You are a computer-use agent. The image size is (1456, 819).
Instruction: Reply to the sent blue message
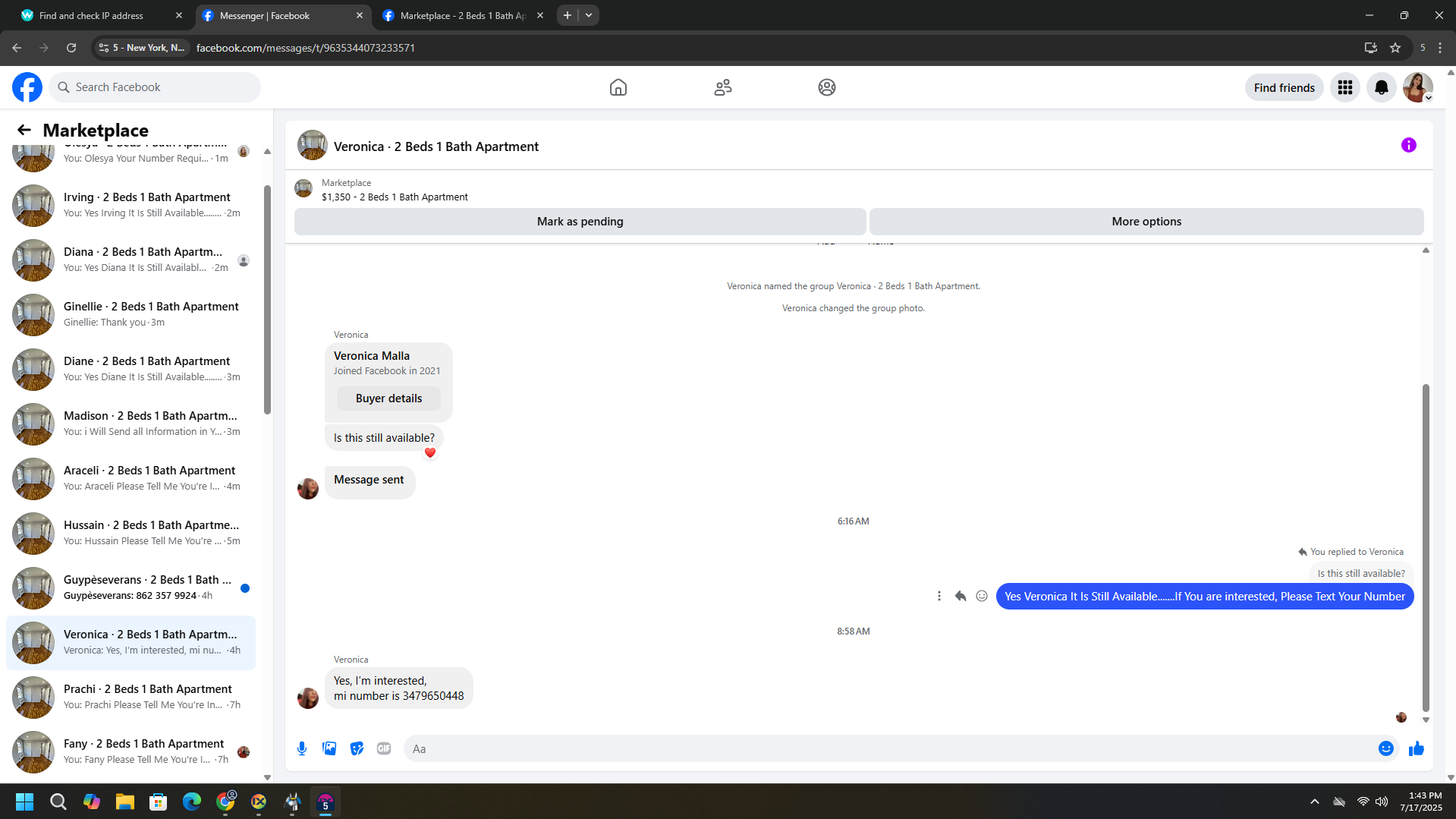pyautogui.click(x=961, y=596)
